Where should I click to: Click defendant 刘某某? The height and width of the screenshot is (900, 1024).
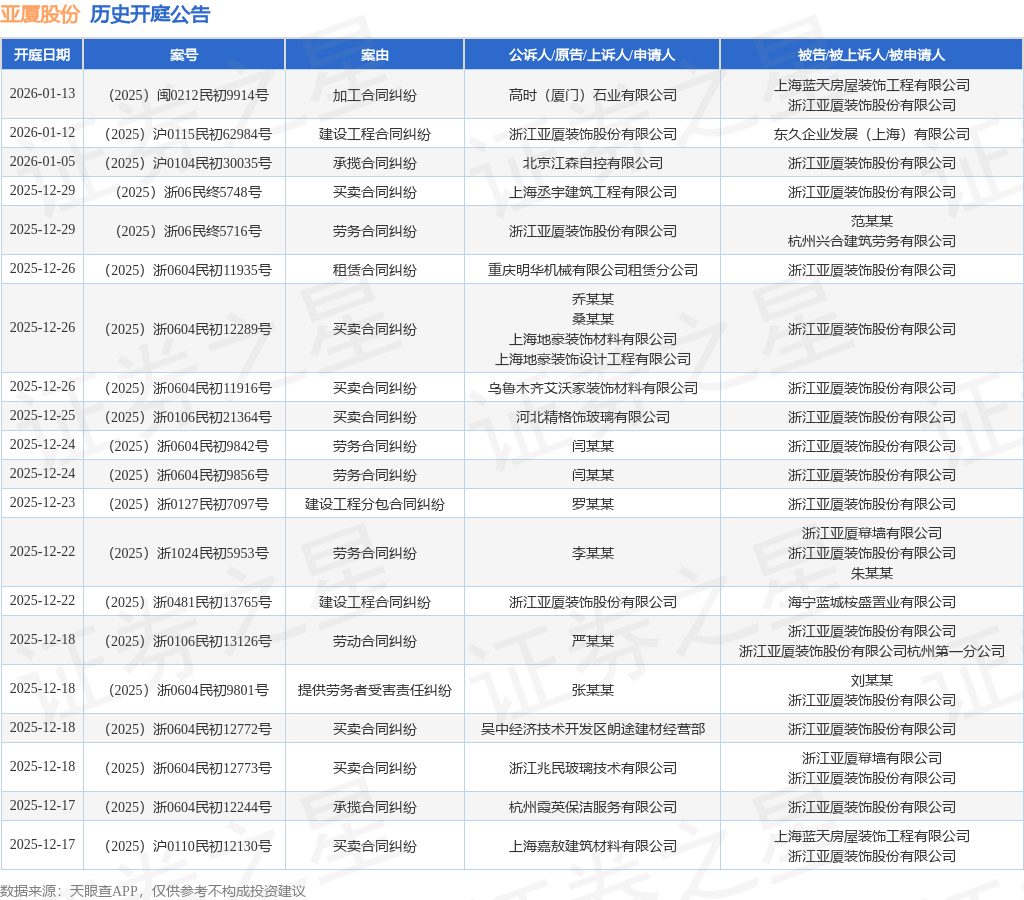pyautogui.click(x=871, y=680)
